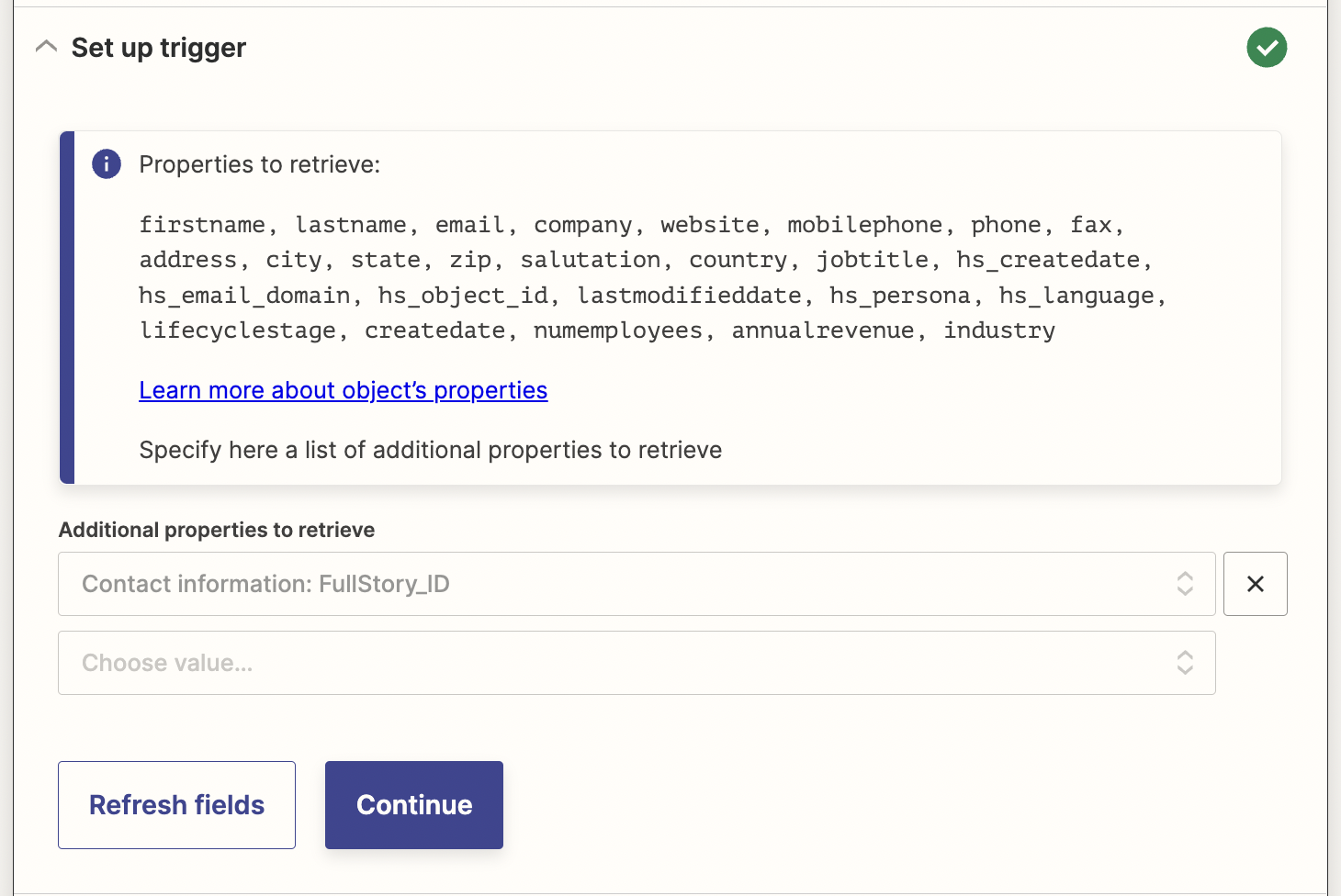Remove the FullStory_ID property with X
1341x896 pixels.
[1256, 584]
